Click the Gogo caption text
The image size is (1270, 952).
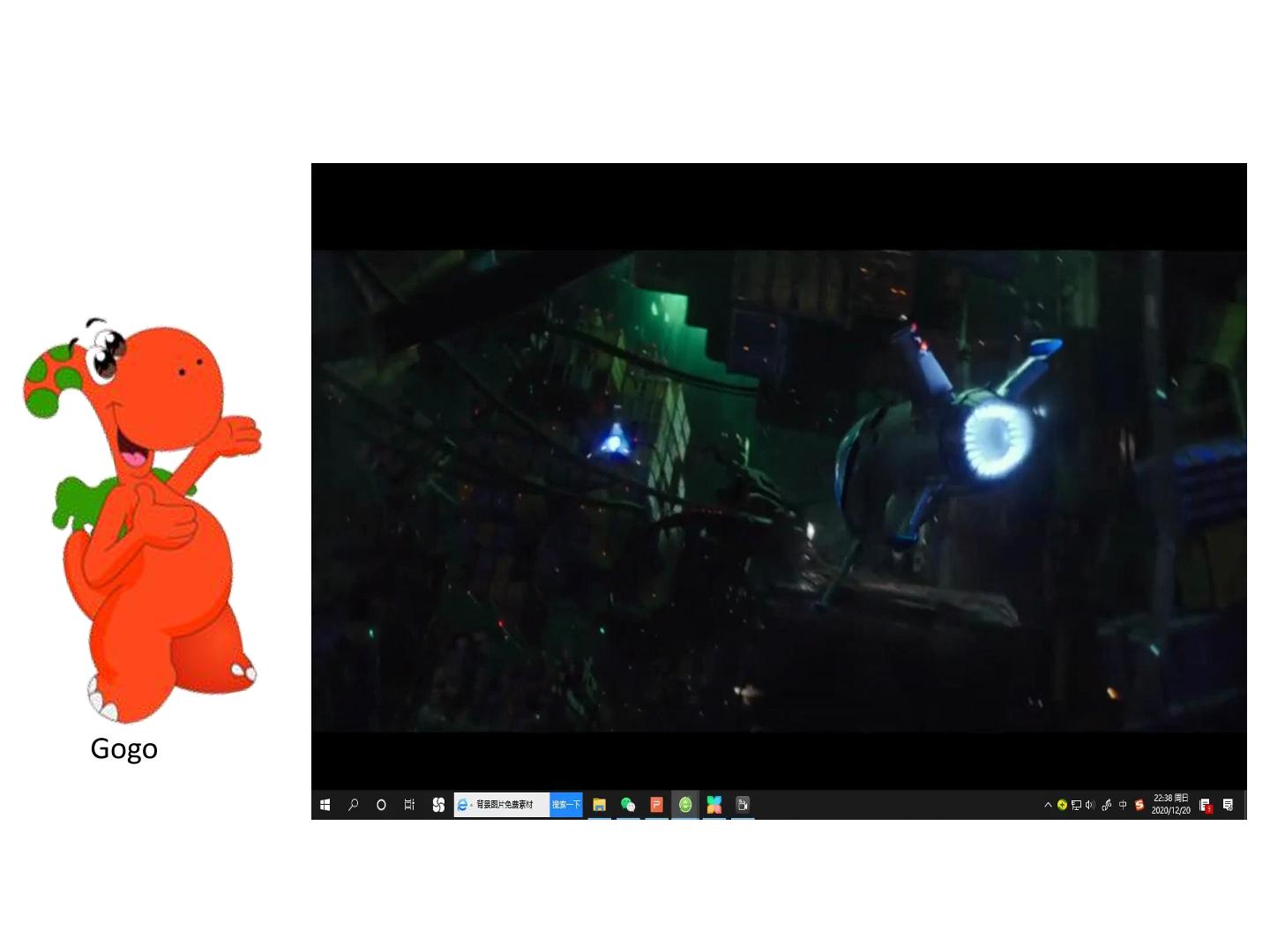click(x=124, y=749)
